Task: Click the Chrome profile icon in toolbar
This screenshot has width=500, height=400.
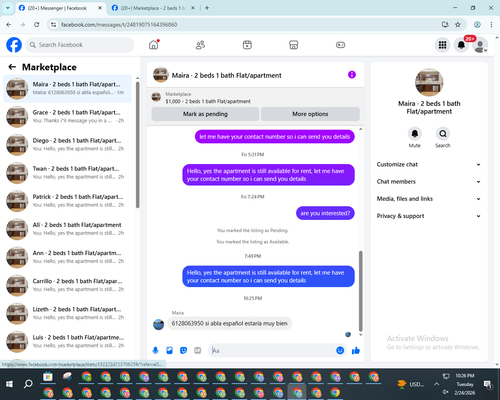Action: [477, 24]
